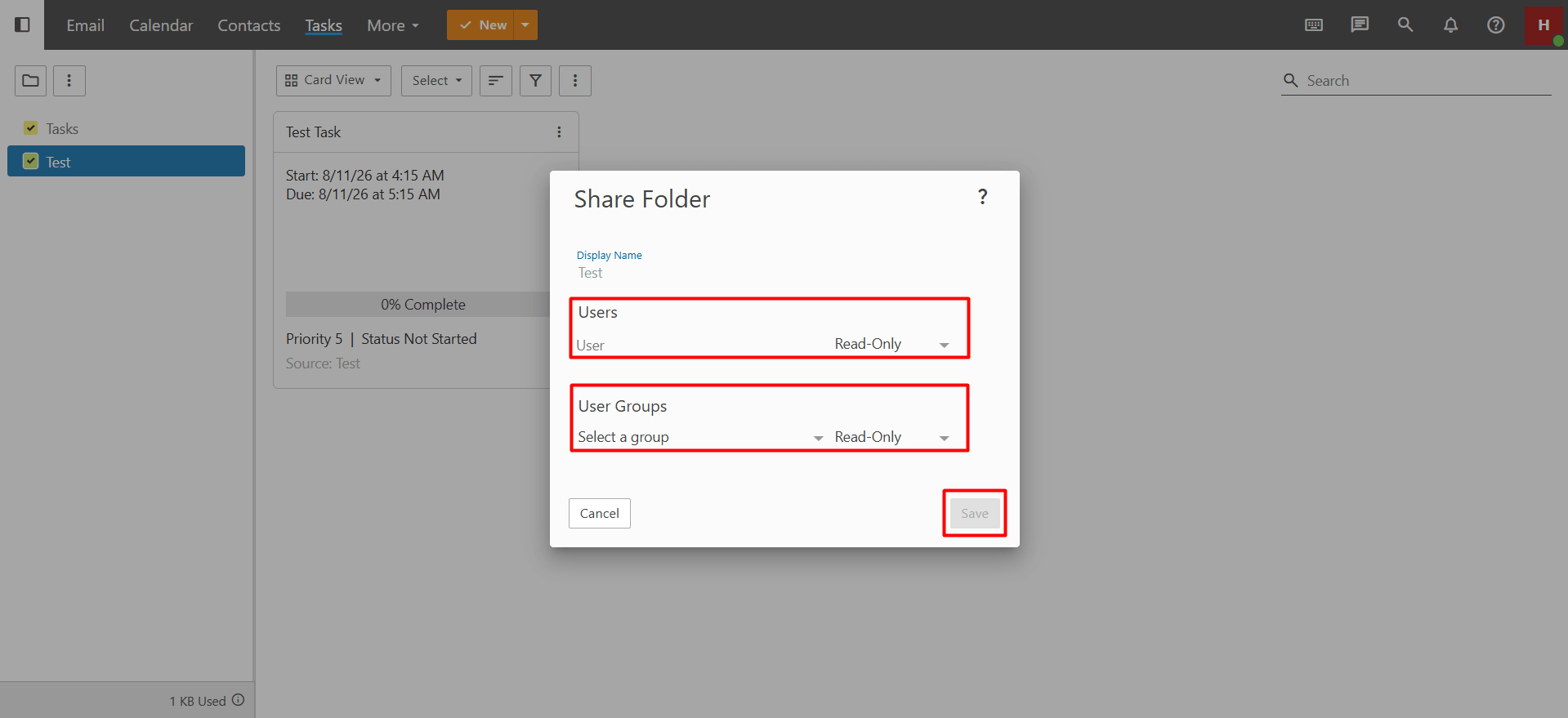
Task: Toggle the Tasks folder checkbox
Action: 31,128
